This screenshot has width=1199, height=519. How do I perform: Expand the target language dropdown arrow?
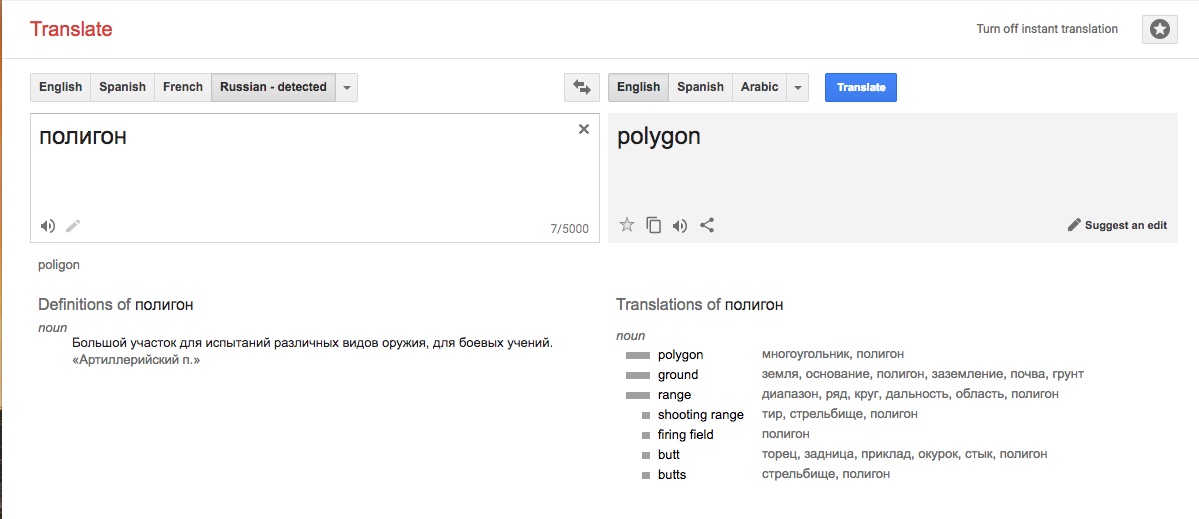point(797,87)
